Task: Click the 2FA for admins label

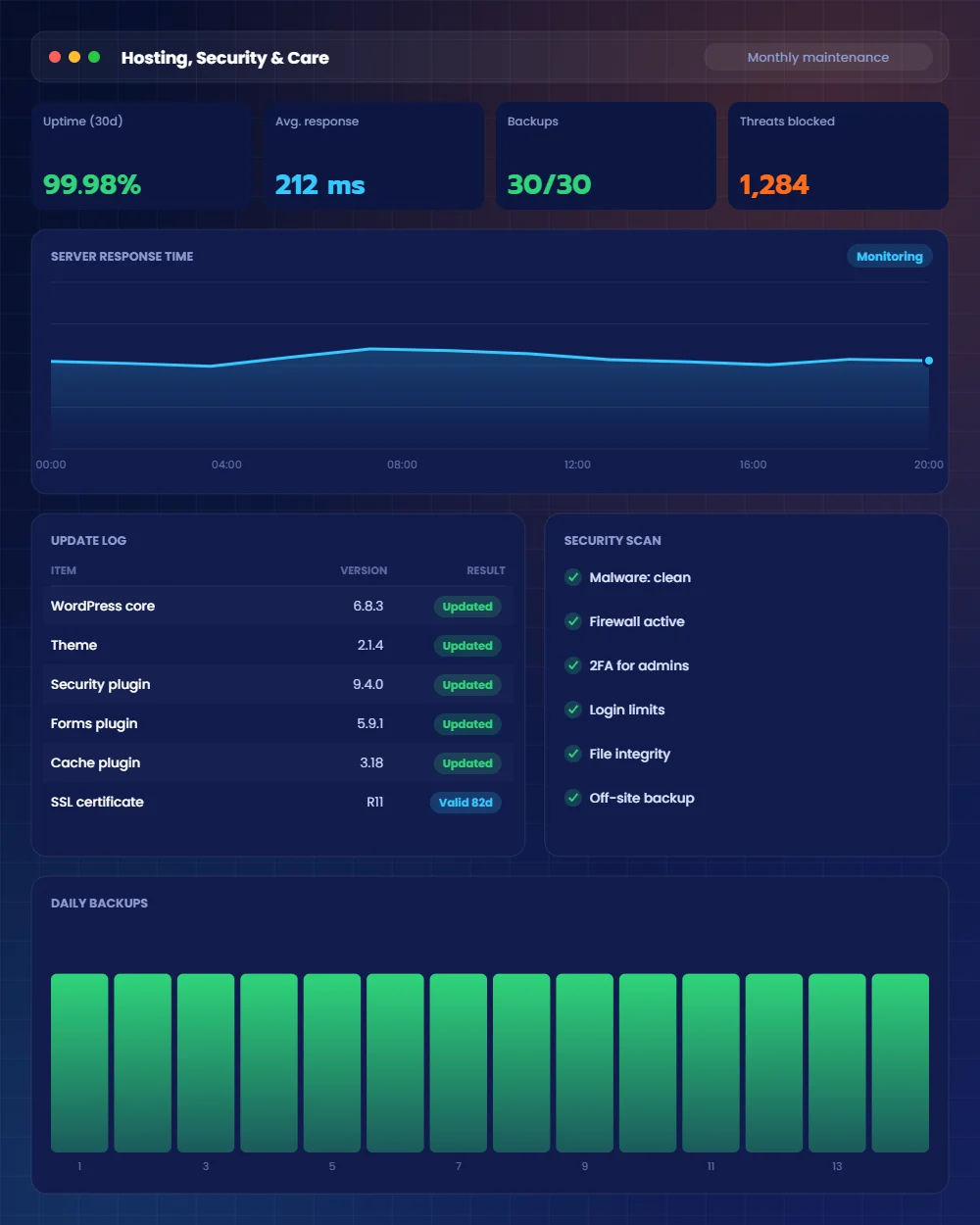Action: pyautogui.click(x=639, y=665)
